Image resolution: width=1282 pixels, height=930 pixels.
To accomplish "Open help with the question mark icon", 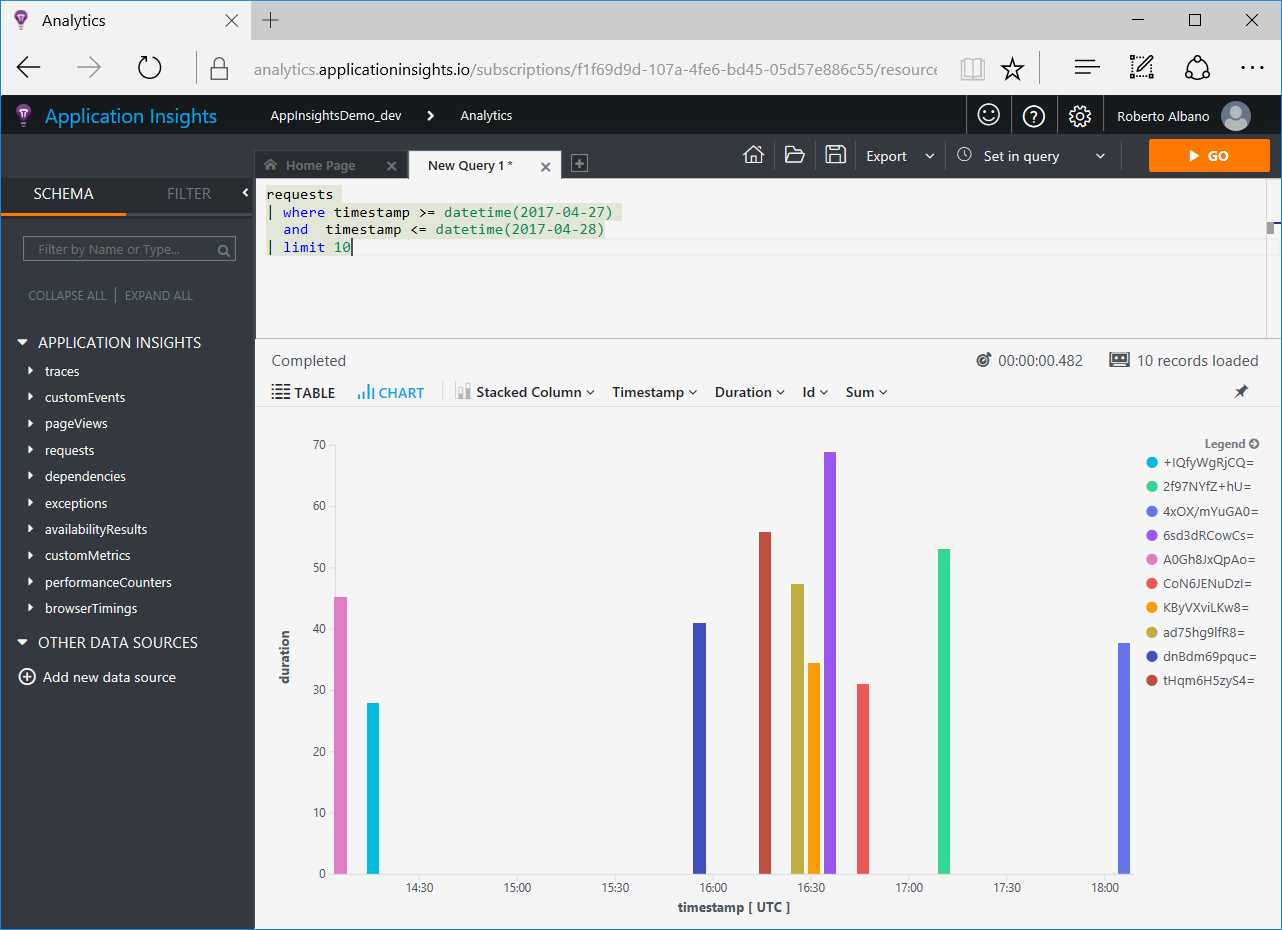I will click(x=1034, y=116).
